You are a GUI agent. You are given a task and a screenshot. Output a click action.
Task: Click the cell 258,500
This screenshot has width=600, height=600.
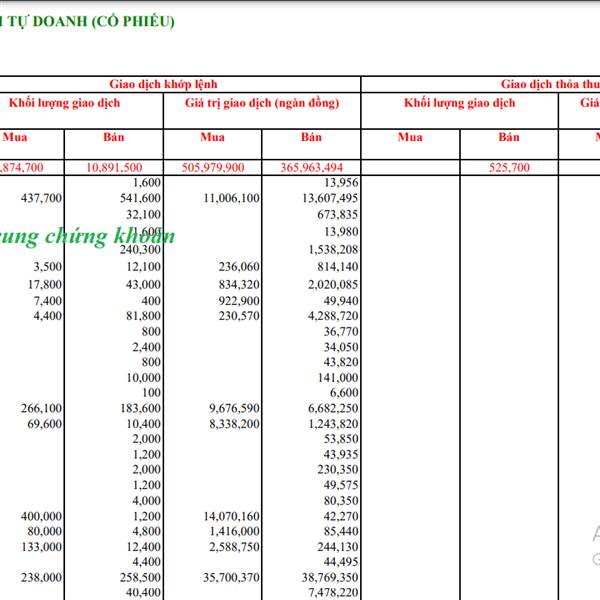tap(140, 578)
